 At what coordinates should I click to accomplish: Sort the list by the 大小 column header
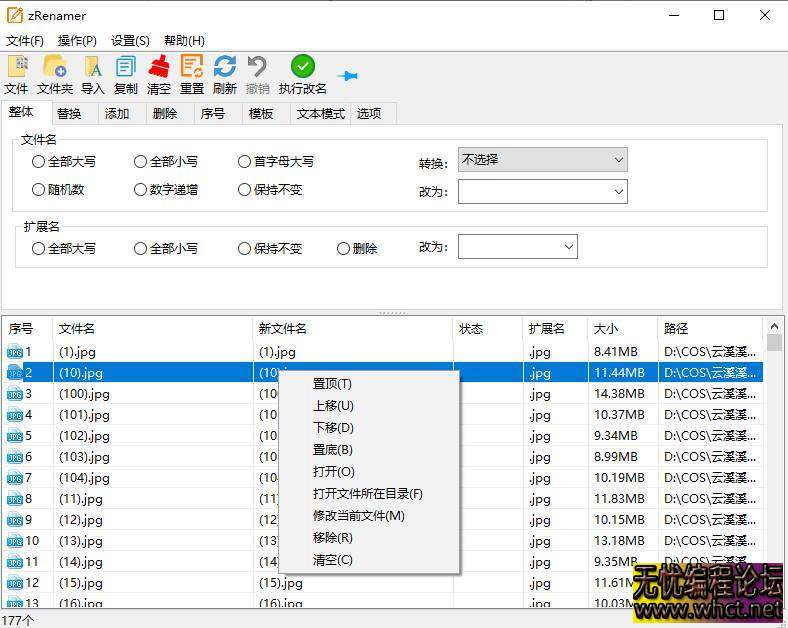pyautogui.click(x=606, y=328)
